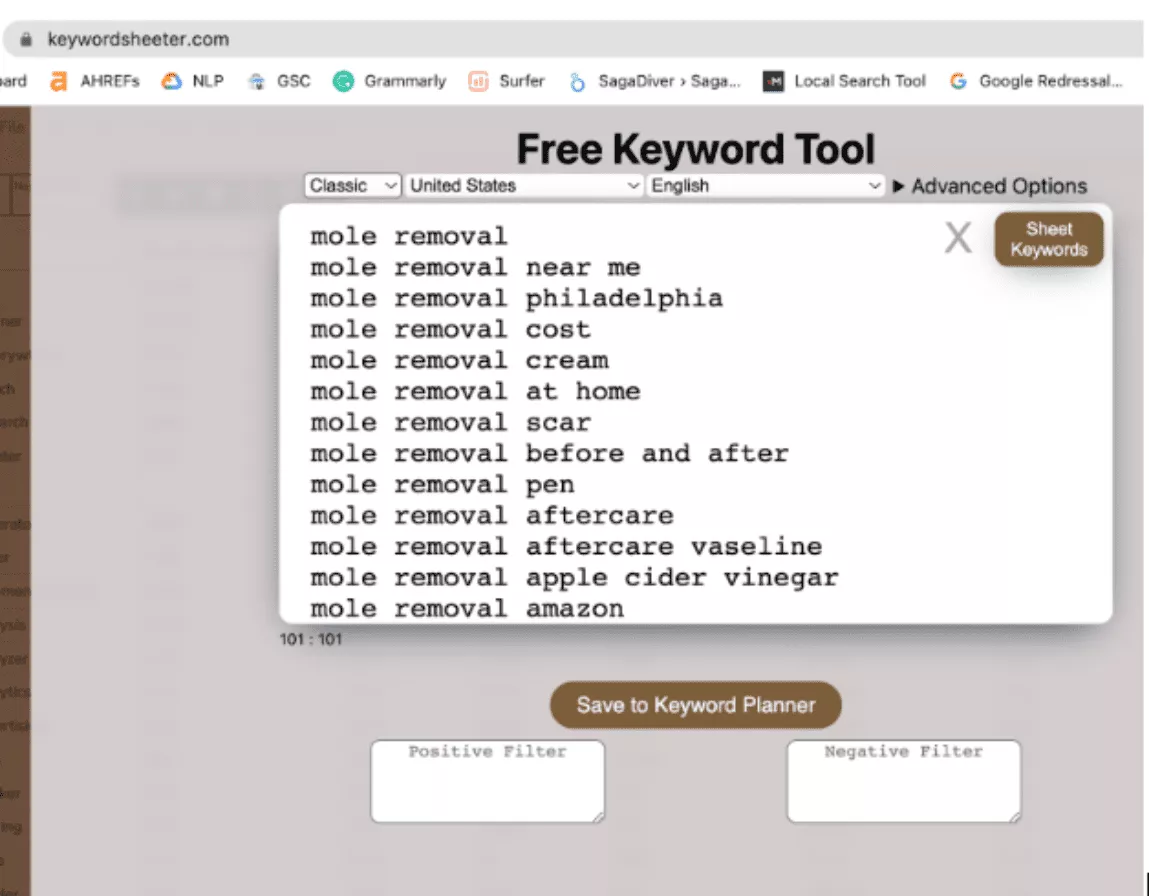Click Save to Keyword Planner button
Screen dimensions: 1149x896
(695, 705)
